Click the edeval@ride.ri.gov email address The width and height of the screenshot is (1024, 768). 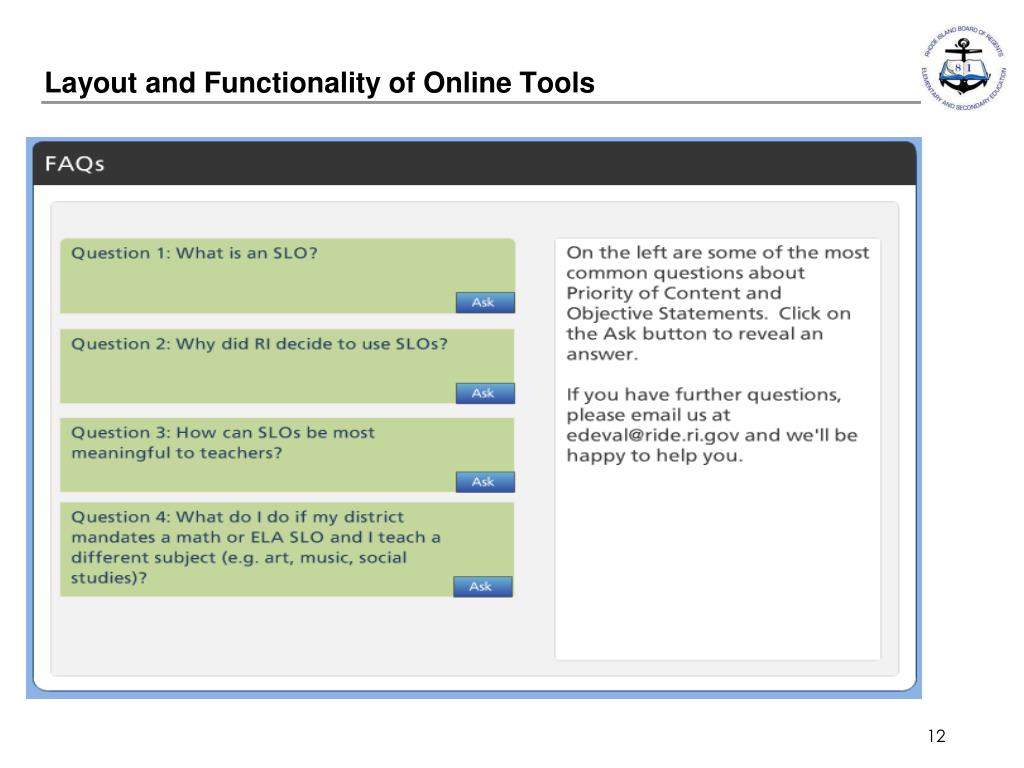point(652,436)
